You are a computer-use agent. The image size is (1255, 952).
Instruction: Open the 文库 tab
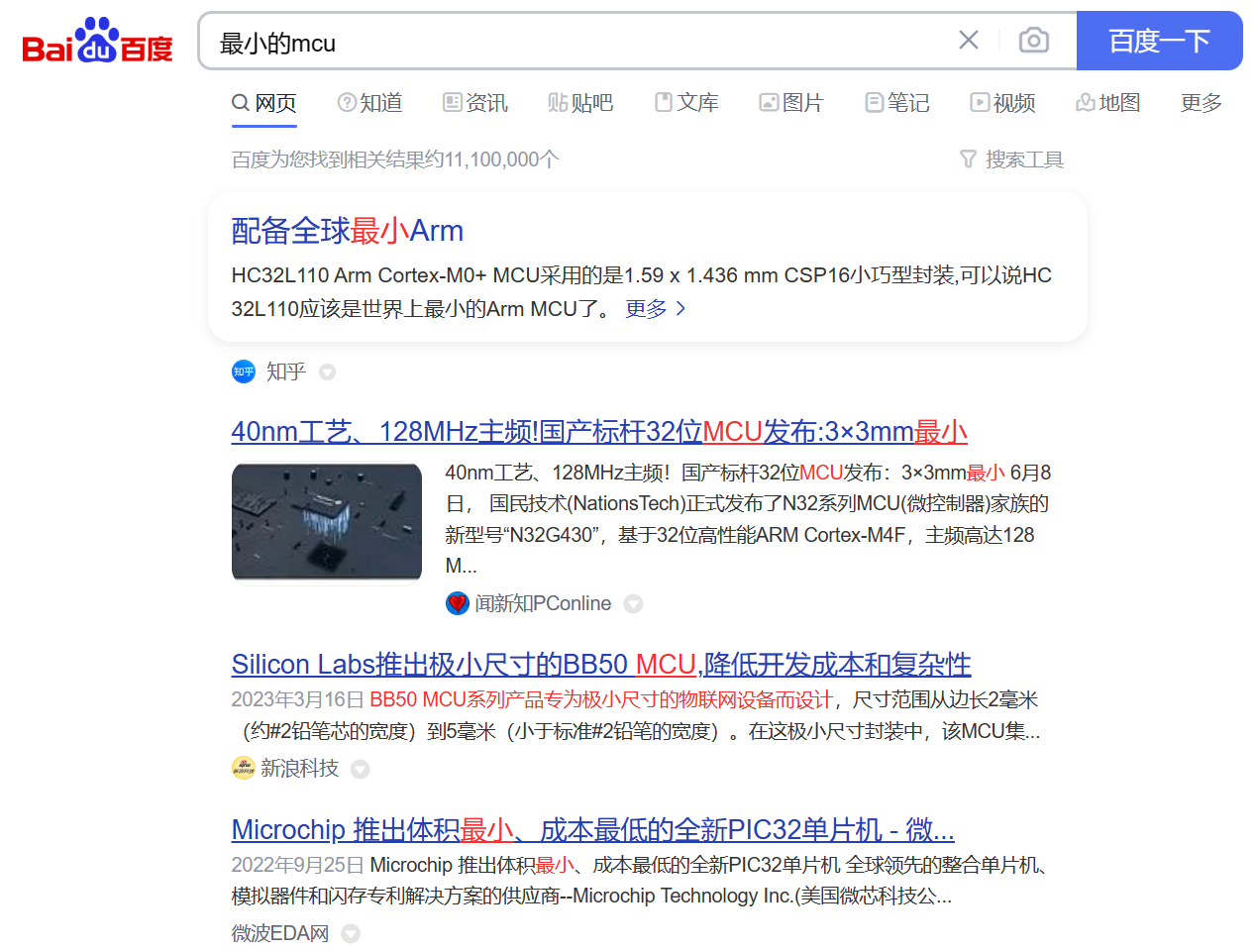coord(686,103)
